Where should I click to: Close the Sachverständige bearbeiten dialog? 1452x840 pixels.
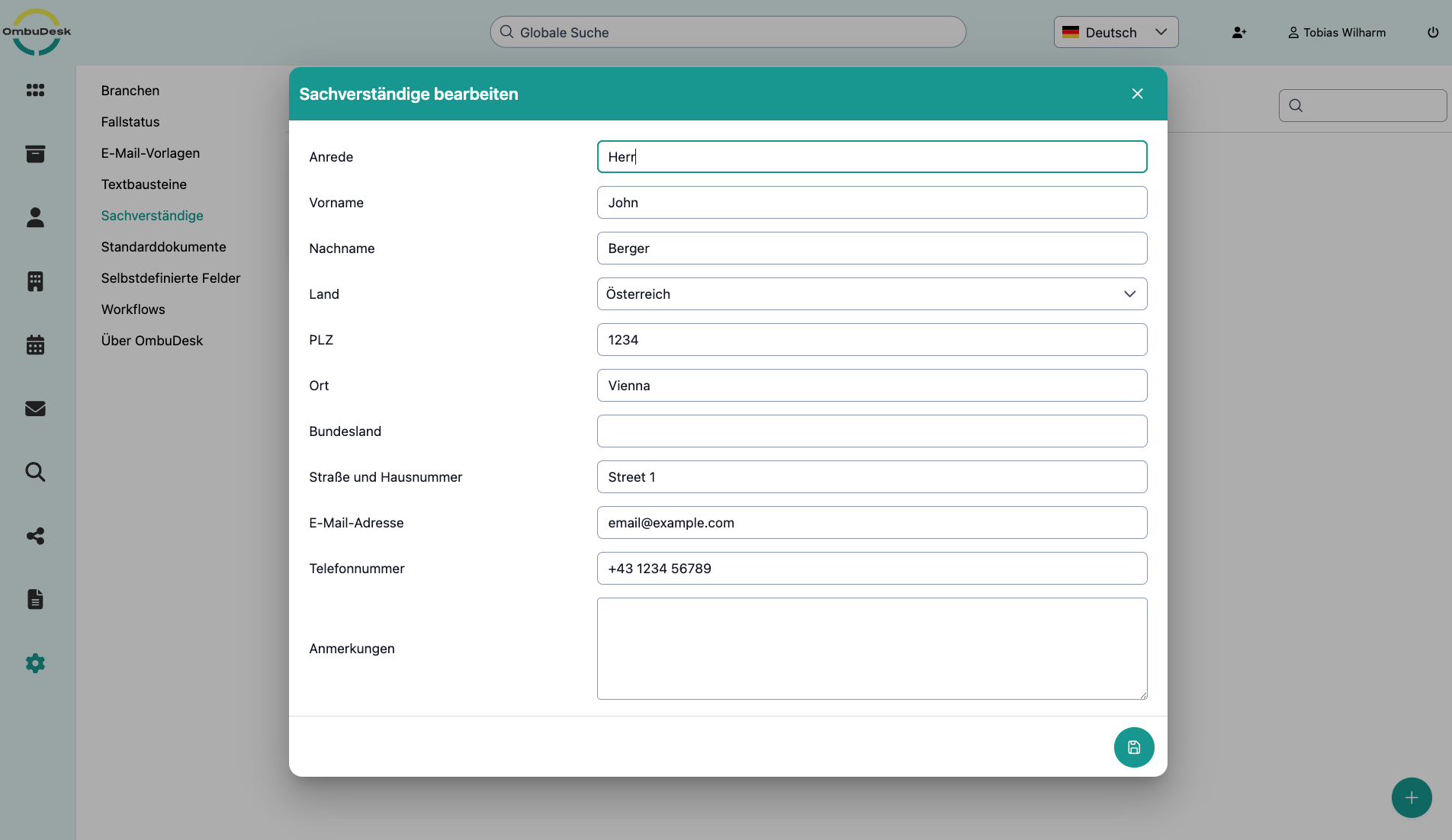pyautogui.click(x=1138, y=94)
